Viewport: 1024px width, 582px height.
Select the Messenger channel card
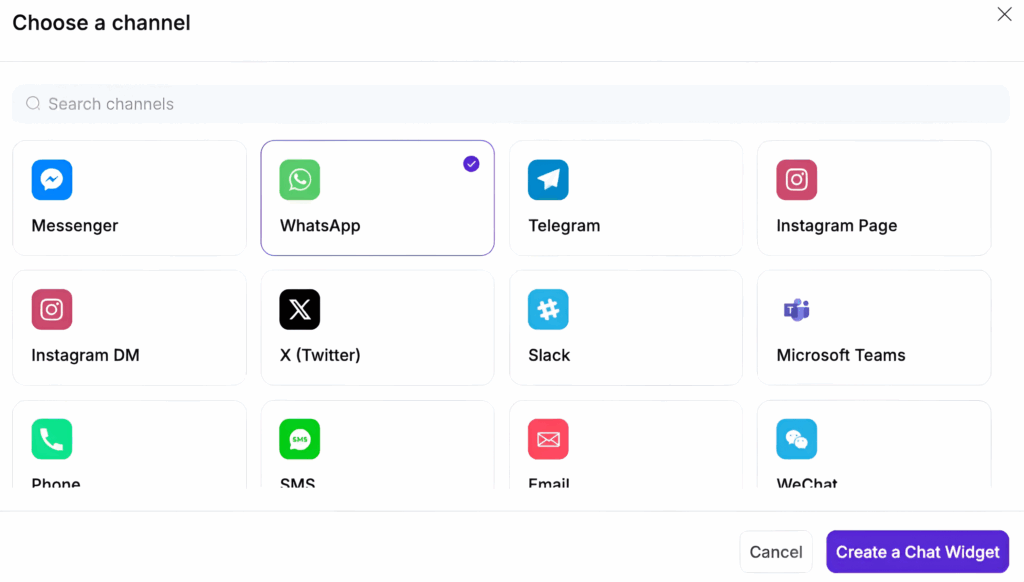129,197
